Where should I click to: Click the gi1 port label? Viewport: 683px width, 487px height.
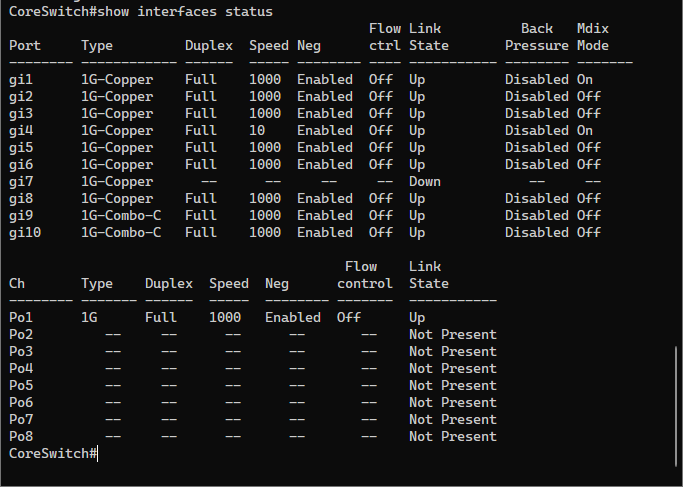pos(21,79)
